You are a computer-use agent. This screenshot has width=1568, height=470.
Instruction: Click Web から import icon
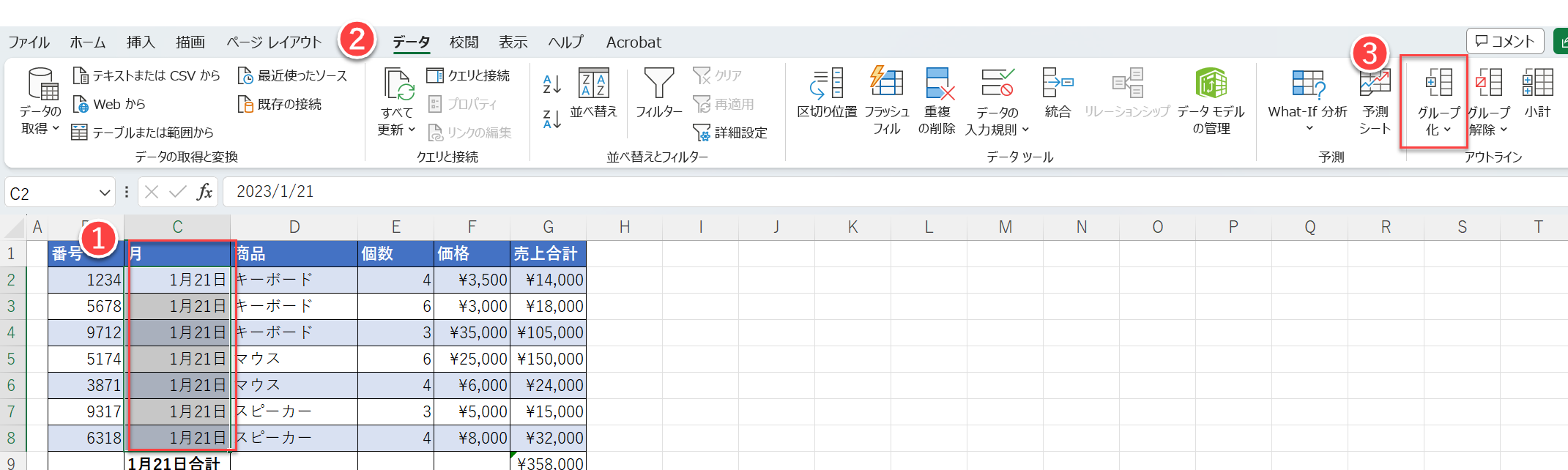point(80,104)
